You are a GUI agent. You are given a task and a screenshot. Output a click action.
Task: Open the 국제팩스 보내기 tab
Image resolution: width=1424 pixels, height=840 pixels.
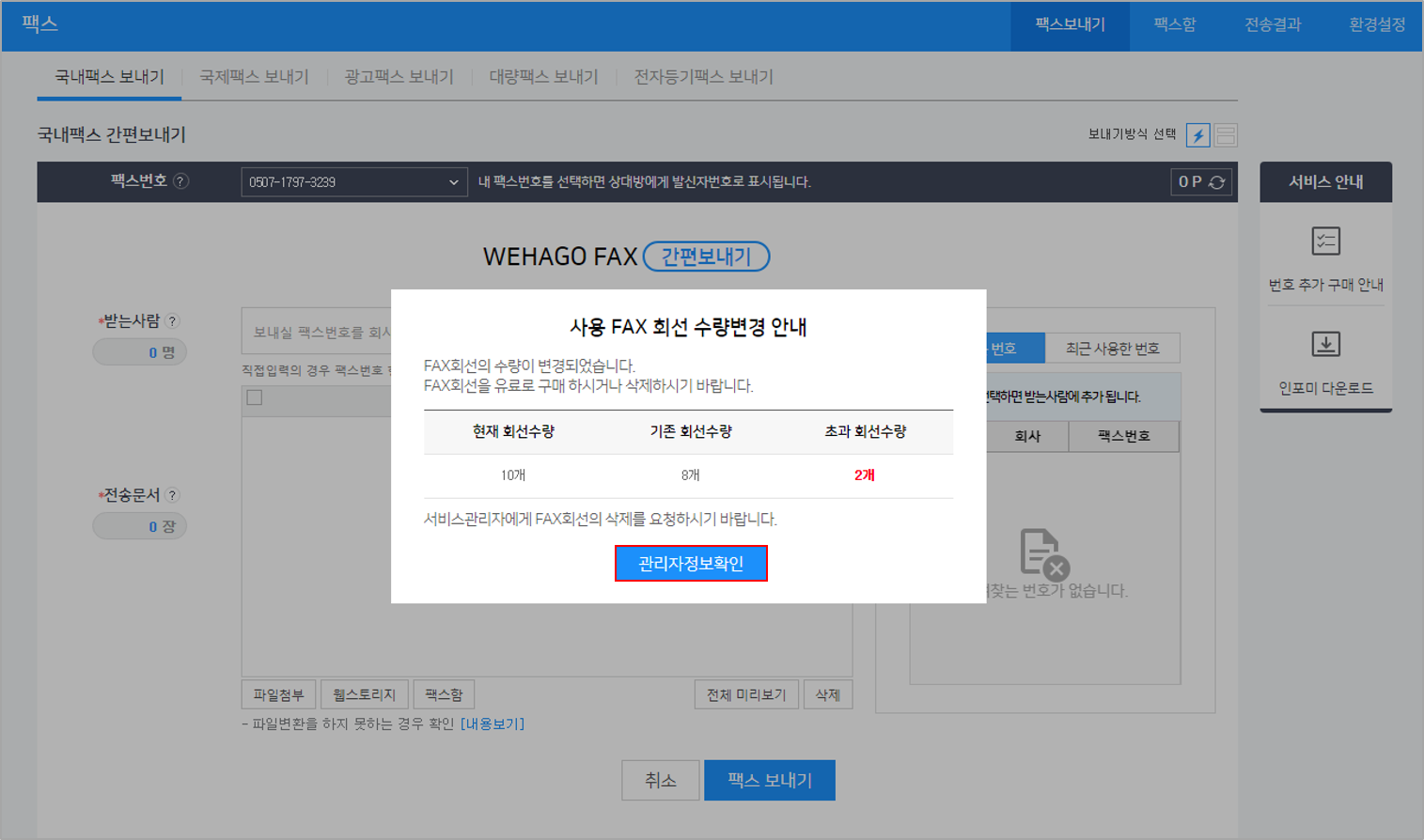click(x=254, y=77)
